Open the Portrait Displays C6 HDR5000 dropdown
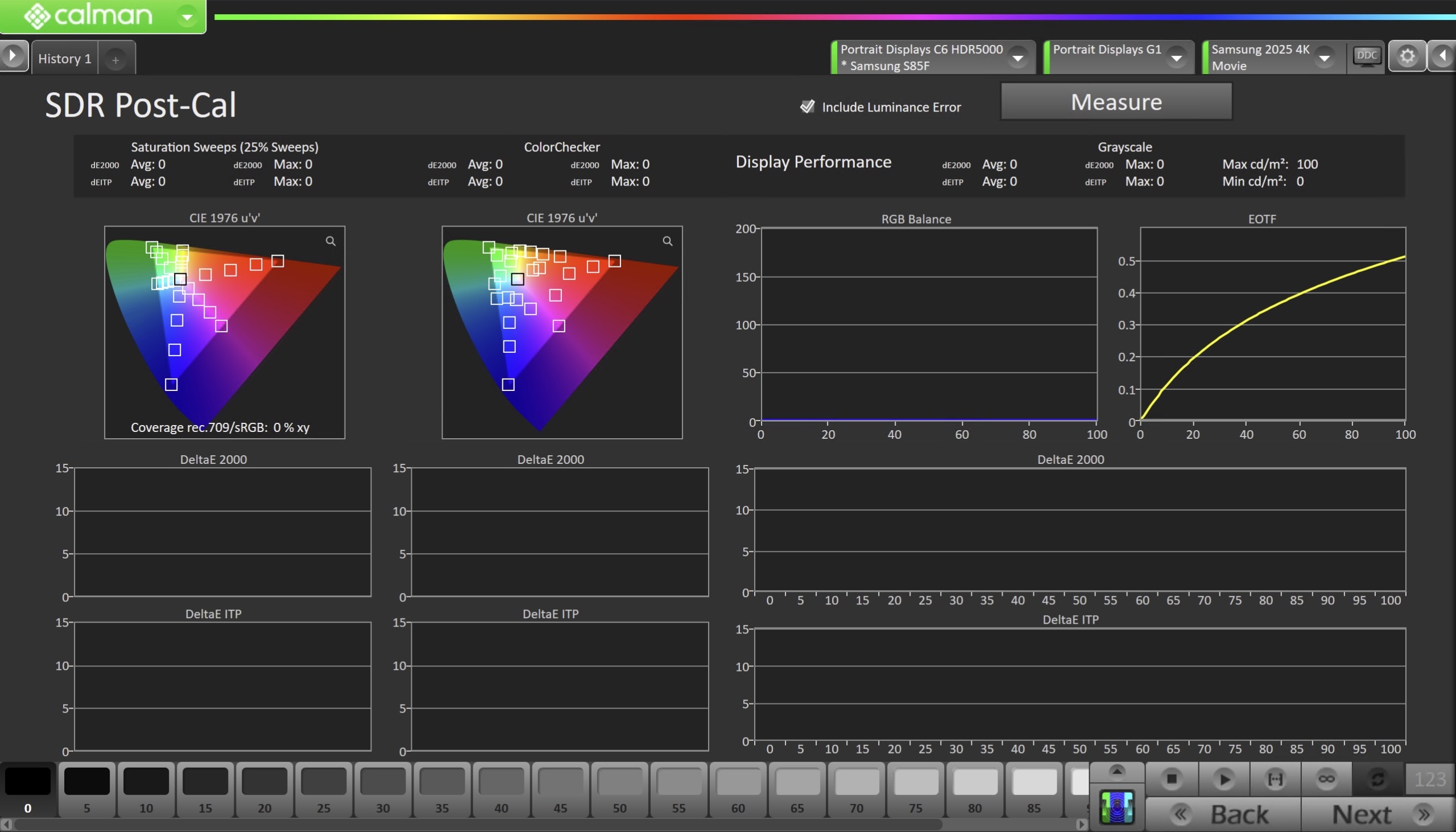Image resolution: width=1456 pixels, height=832 pixels. point(1017,57)
